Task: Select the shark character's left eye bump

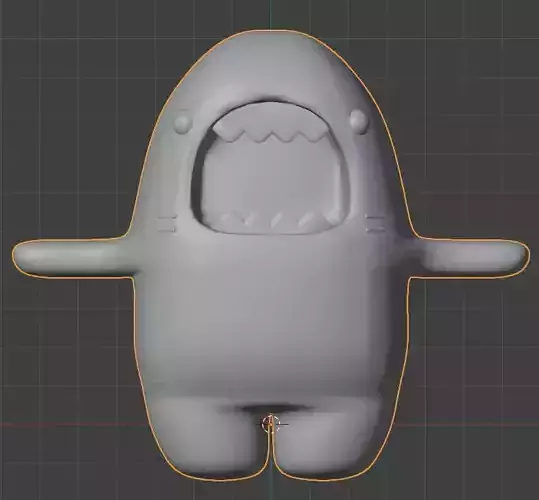Action: (x=183, y=123)
